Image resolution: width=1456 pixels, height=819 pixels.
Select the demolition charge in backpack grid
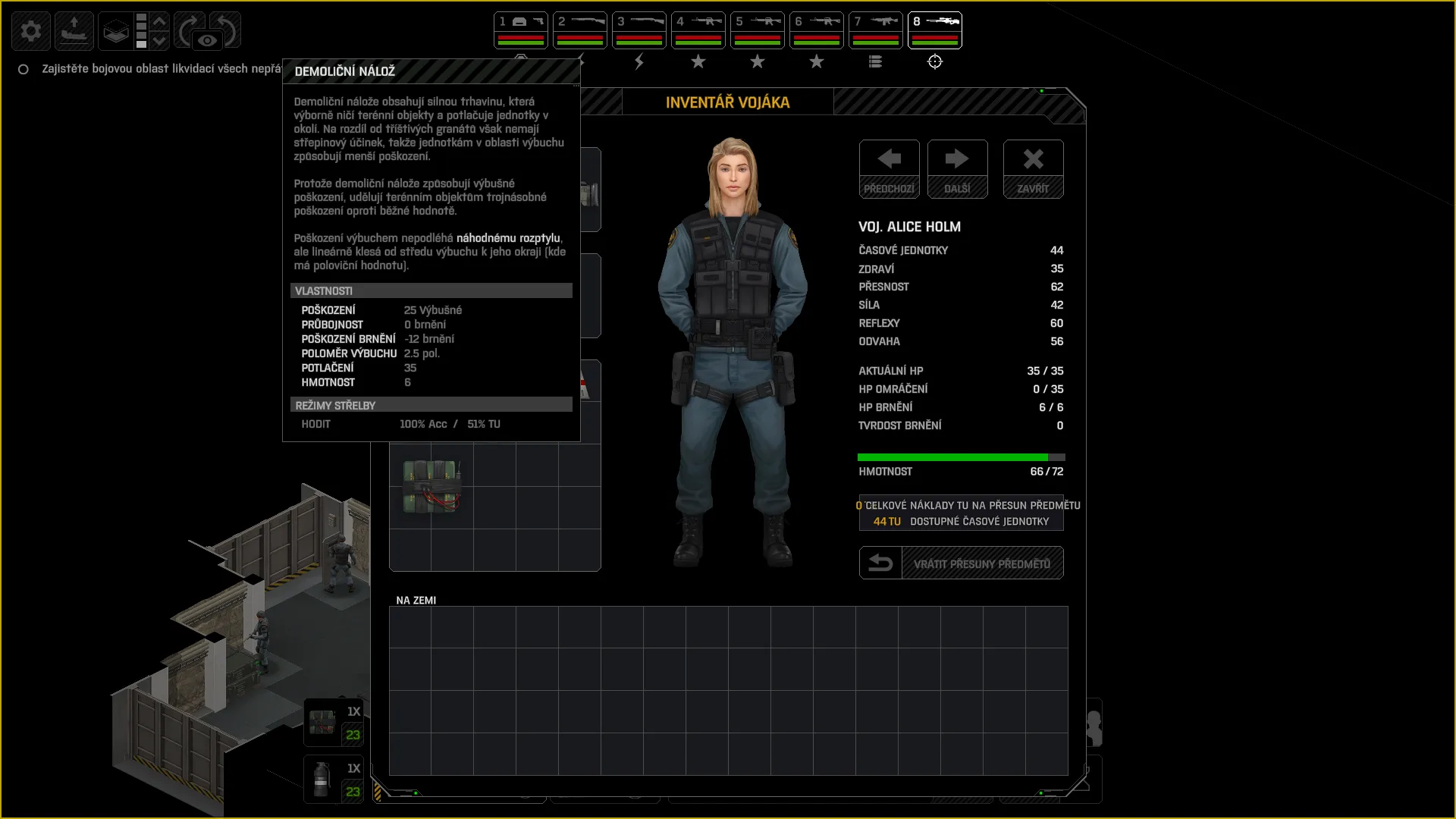431,487
